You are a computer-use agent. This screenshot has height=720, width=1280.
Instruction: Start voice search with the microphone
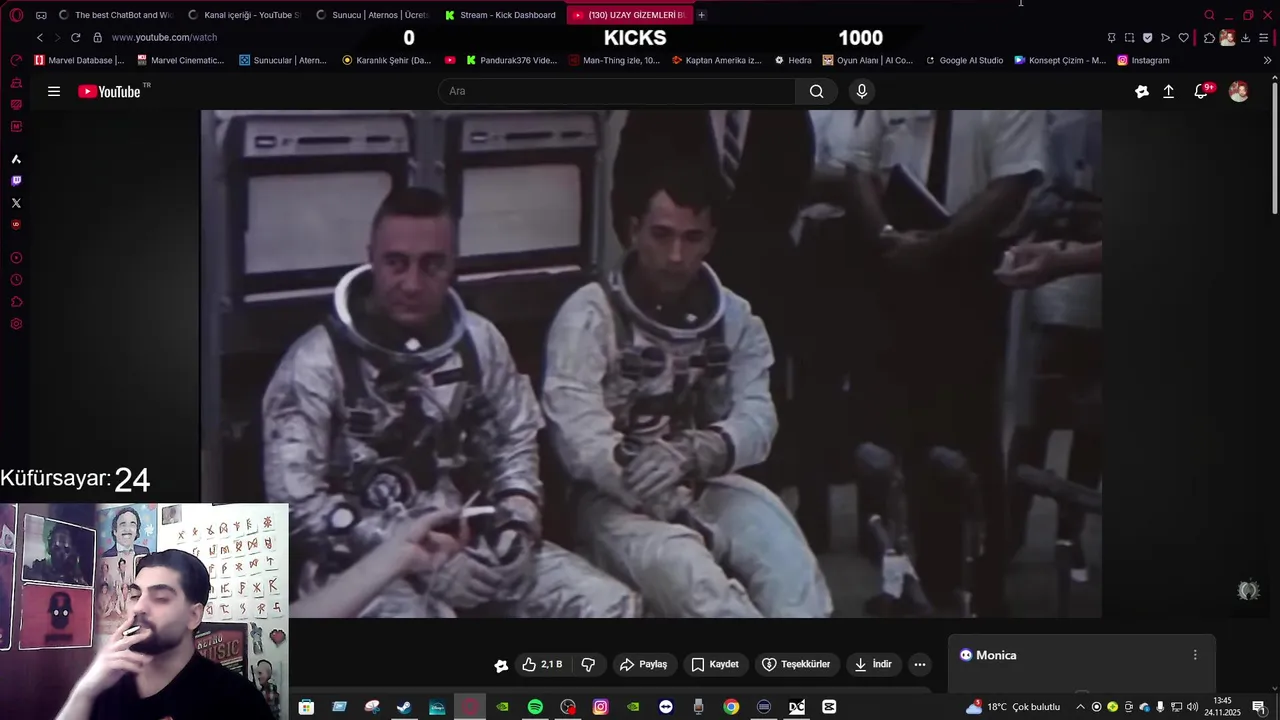pyautogui.click(x=862, y=91)
